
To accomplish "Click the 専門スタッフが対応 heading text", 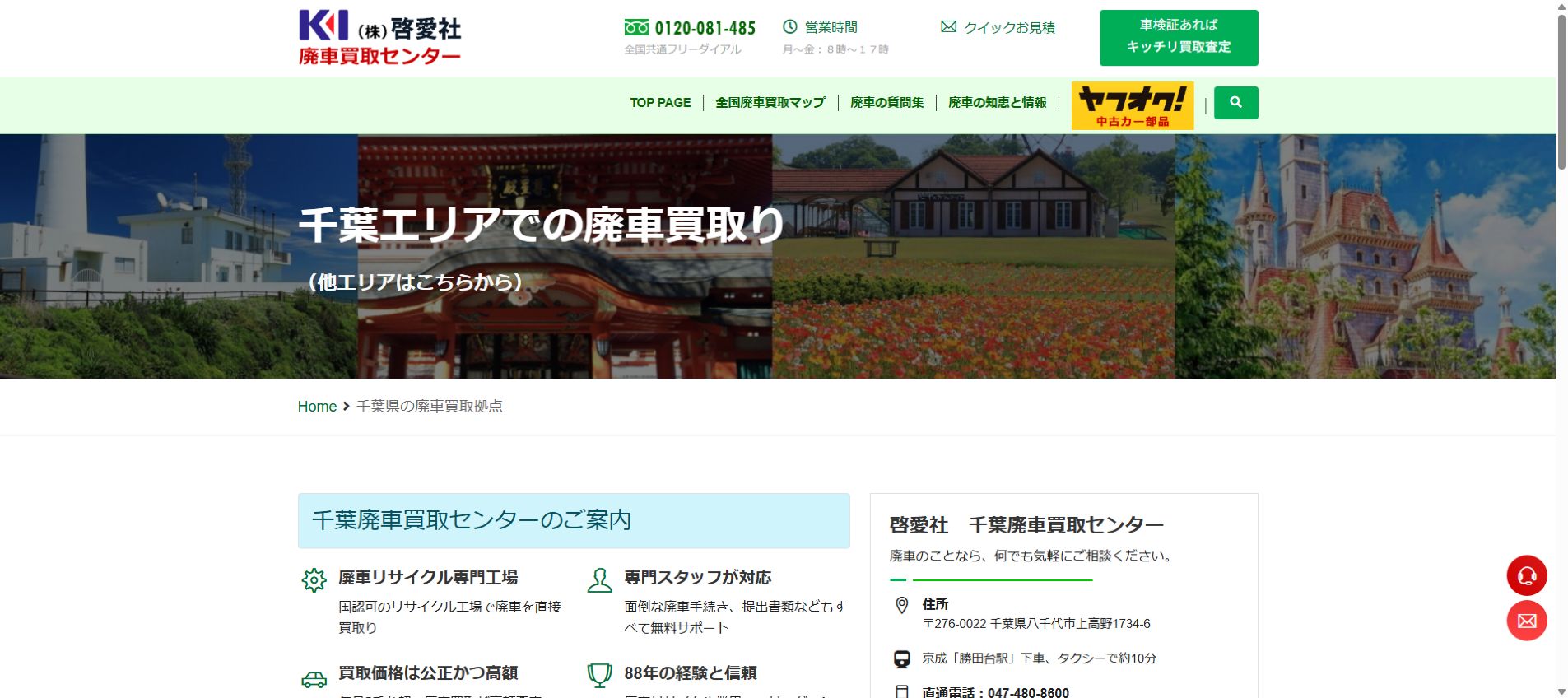I will click(698, 577).
